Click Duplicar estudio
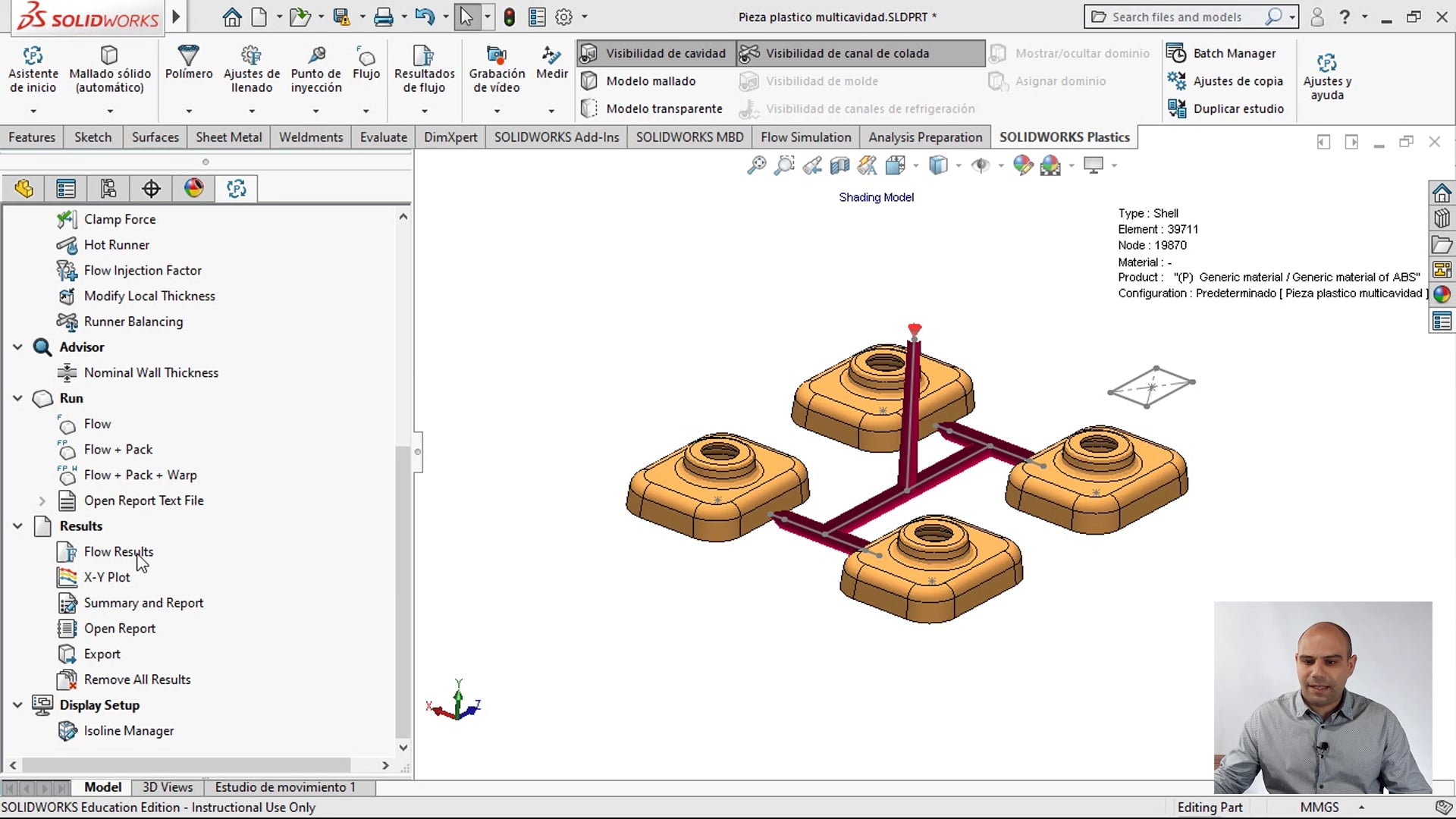 [1225, 108]
